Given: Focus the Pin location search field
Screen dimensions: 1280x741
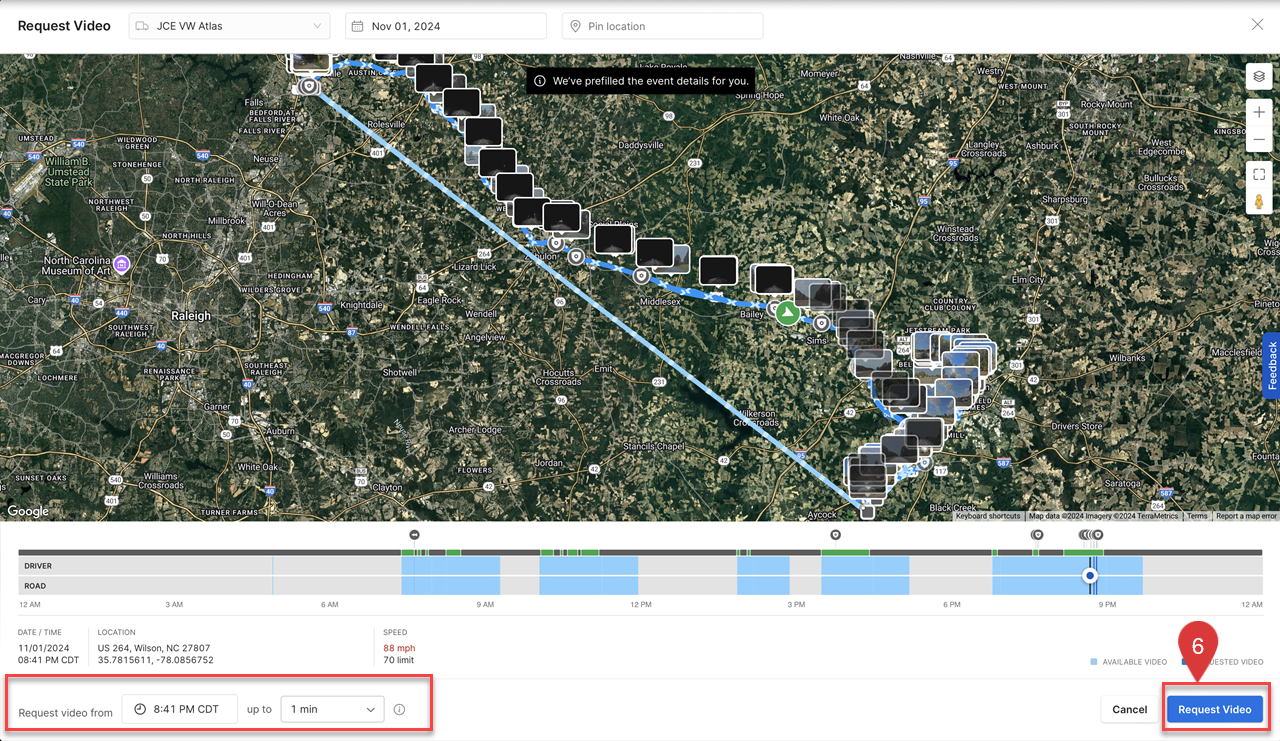Looking at the screenshot, I should [662, 26].
